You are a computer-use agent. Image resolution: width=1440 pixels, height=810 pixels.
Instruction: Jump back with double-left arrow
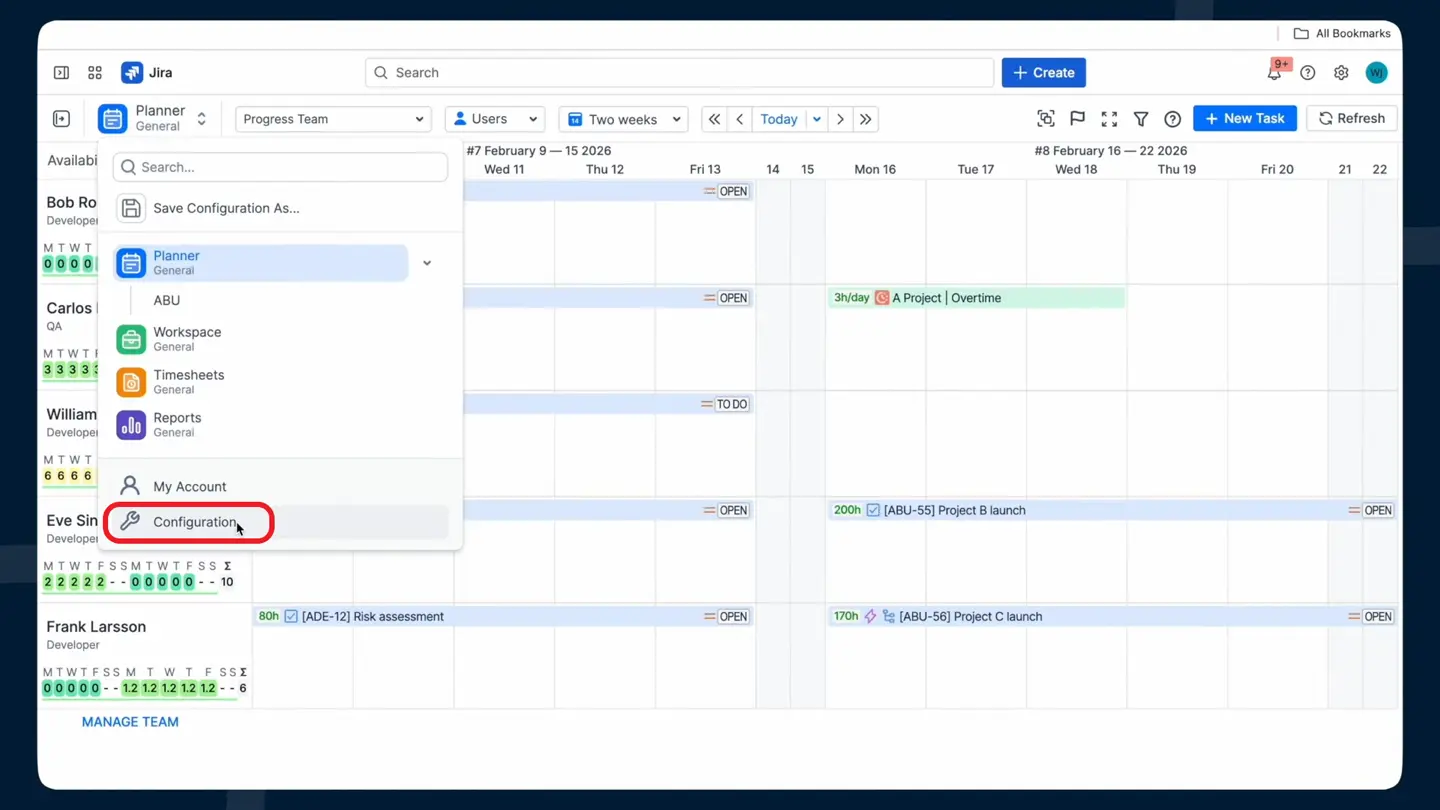(x=714, y=119)
